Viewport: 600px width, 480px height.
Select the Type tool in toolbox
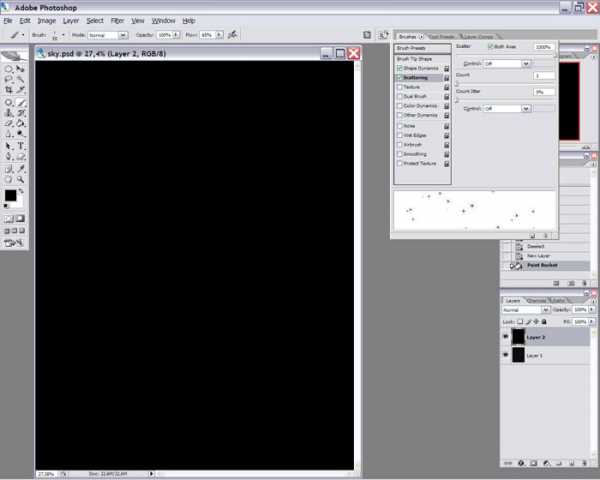(x=21, y=145)
